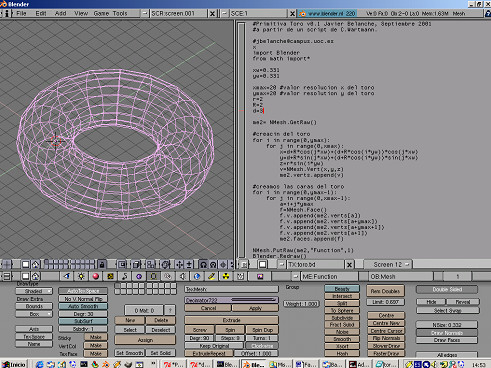This screenshot has height=368, width=491.
Task: Select the Edit buttons square icon
Action: point(153,276)
